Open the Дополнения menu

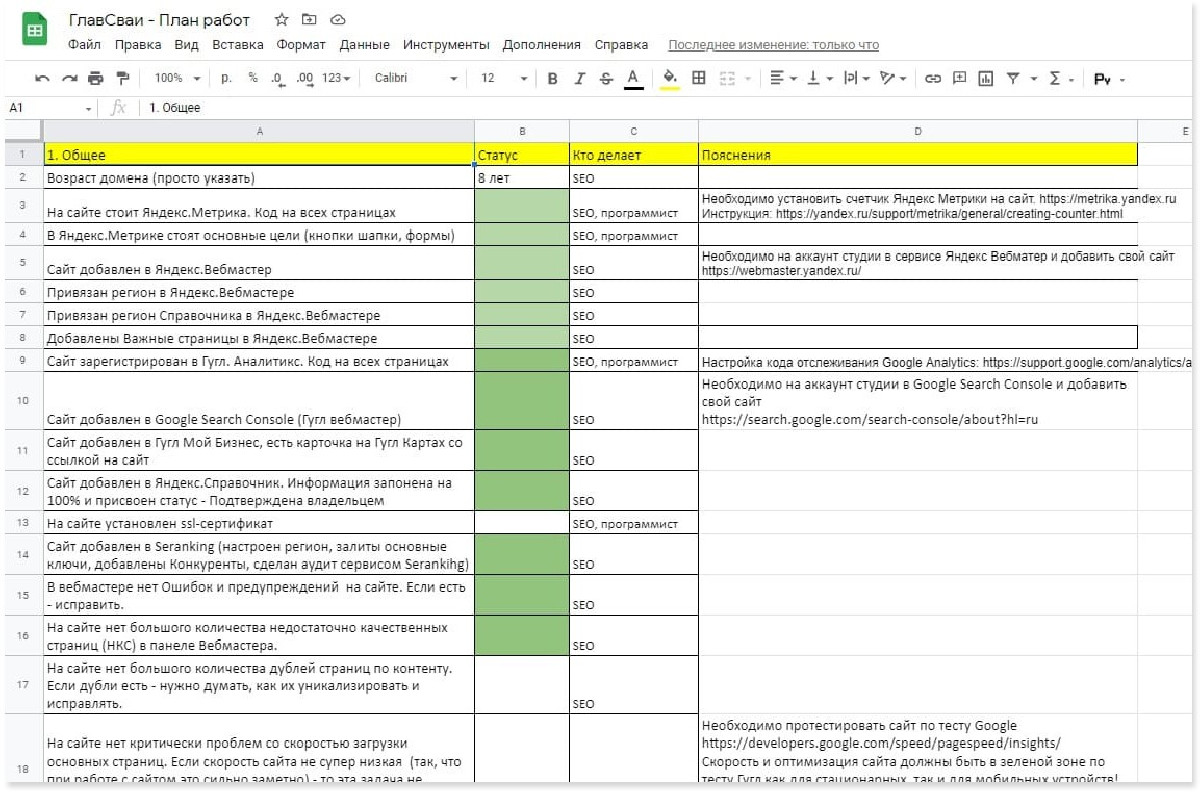[x=542, y=45]
